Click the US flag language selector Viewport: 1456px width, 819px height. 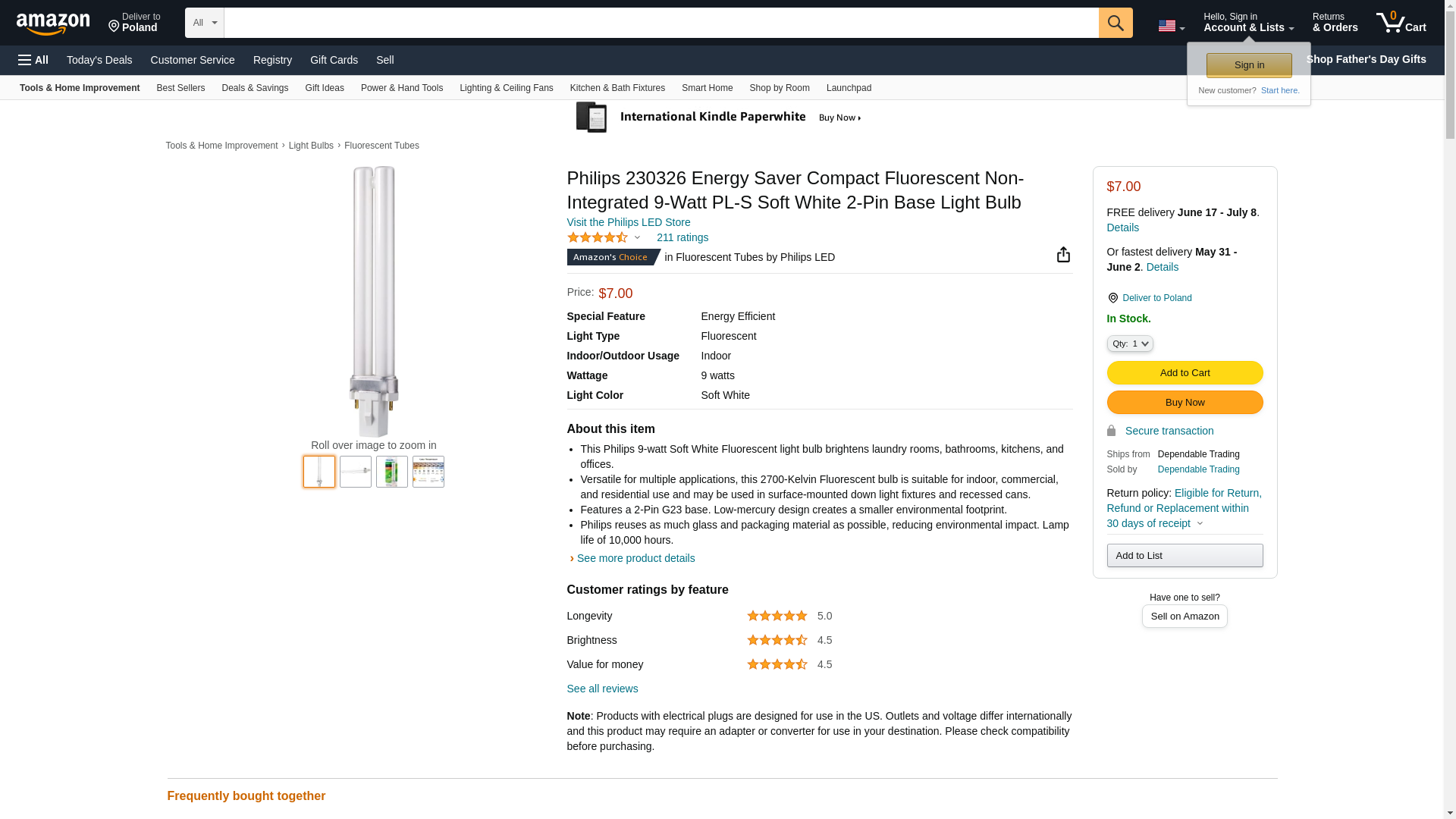[1171, 27]
